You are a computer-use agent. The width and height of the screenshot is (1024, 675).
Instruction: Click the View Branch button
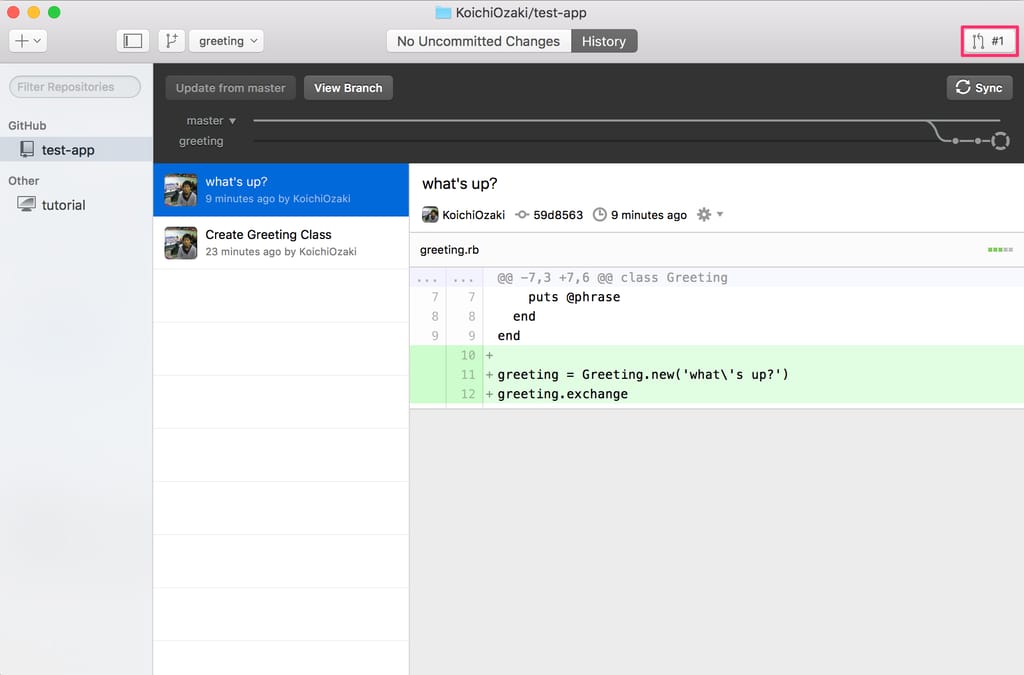click(348, 87)
